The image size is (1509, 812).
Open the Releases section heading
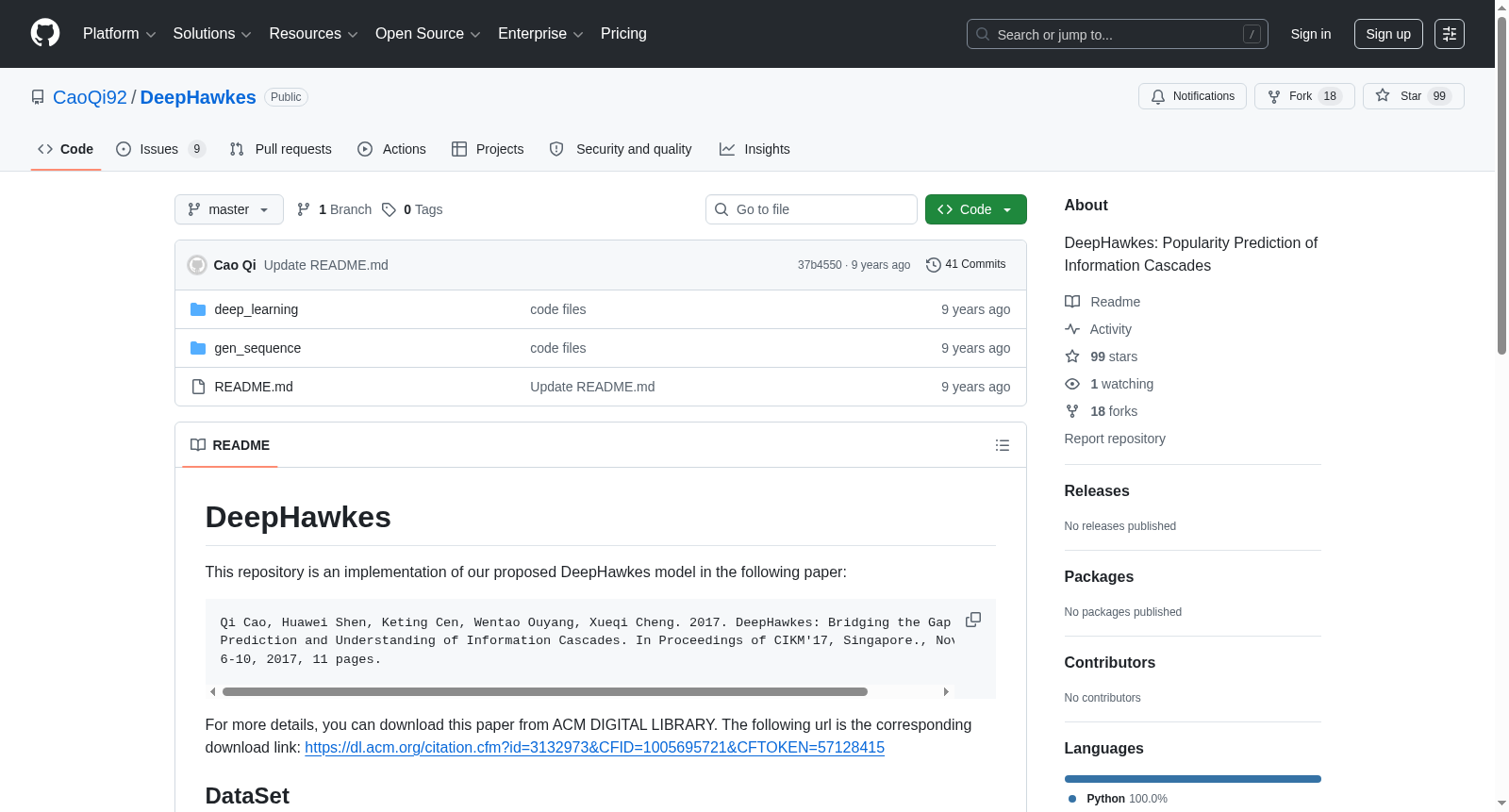1097,491
